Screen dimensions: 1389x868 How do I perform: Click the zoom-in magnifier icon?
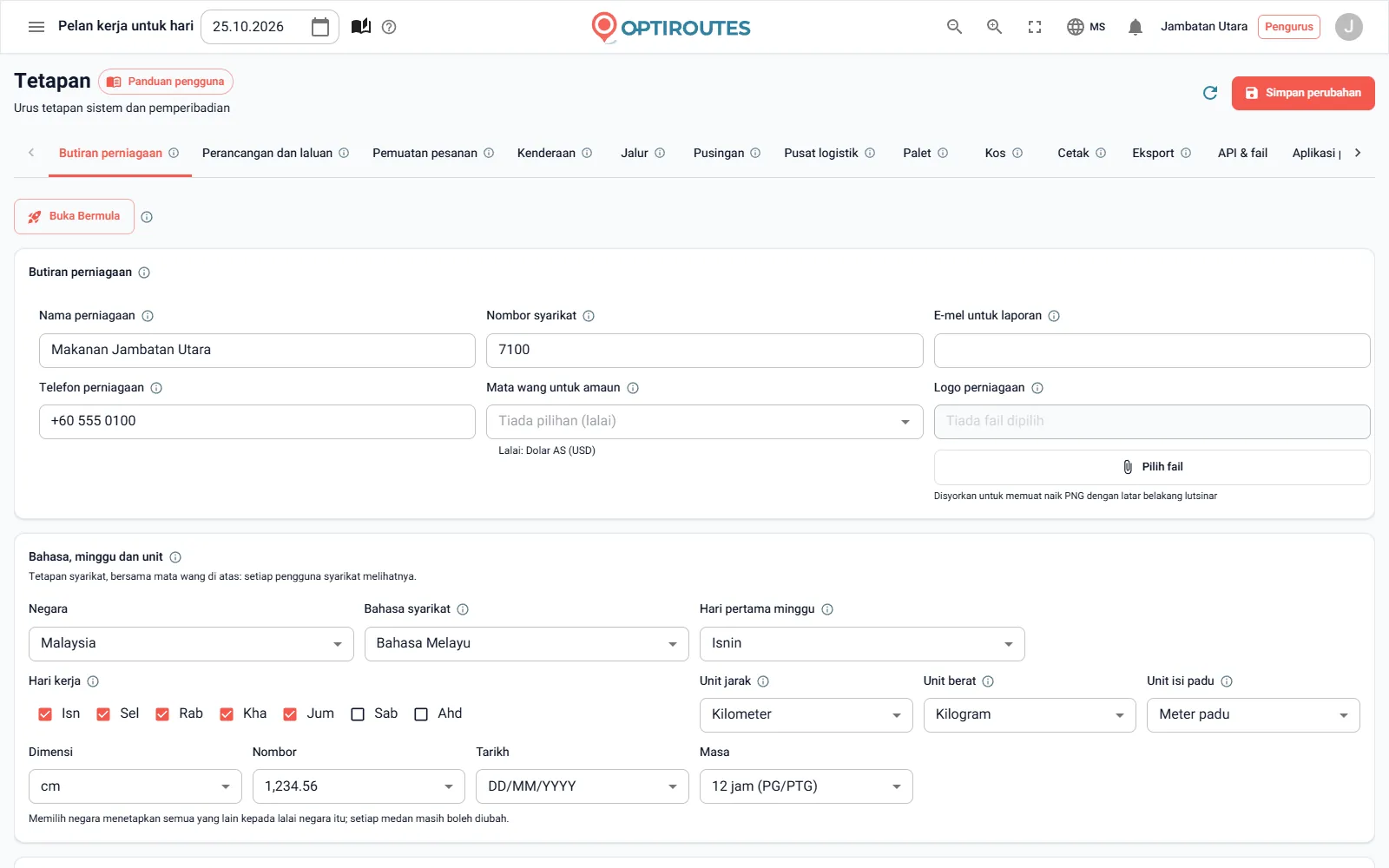click(994, 27)
